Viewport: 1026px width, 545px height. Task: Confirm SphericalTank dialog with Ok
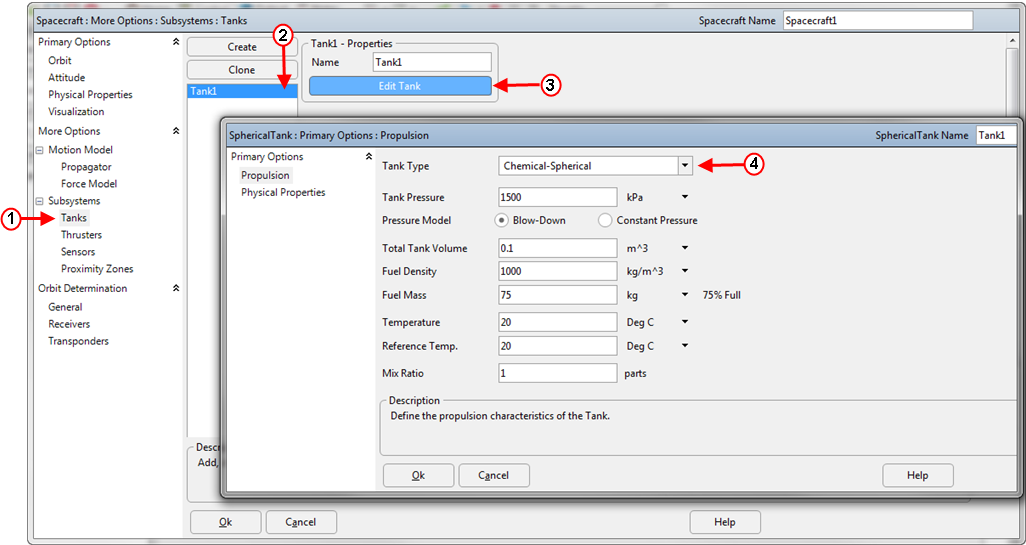[x=418, y=476]
